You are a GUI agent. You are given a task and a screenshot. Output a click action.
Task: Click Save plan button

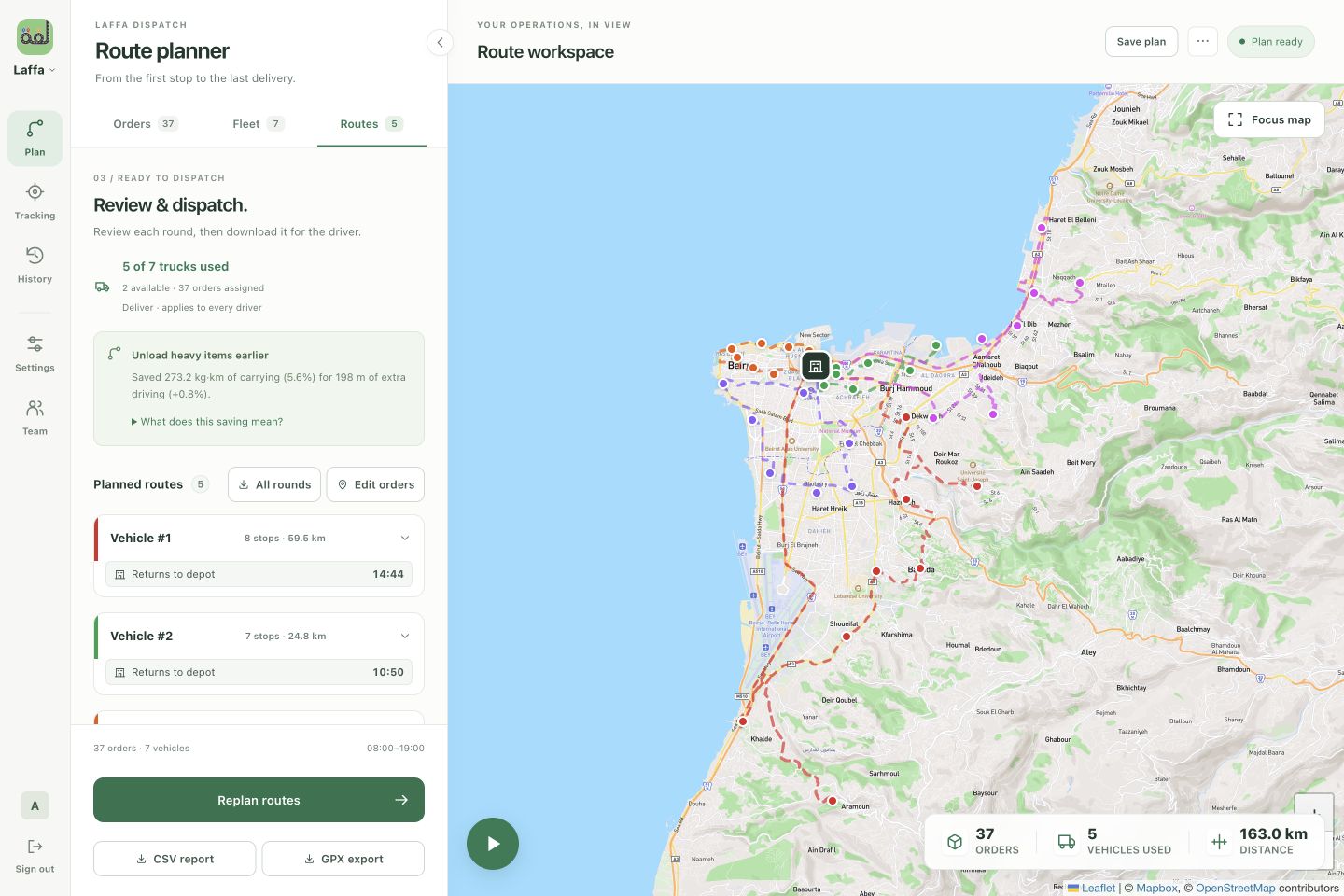coord(1141,41)
